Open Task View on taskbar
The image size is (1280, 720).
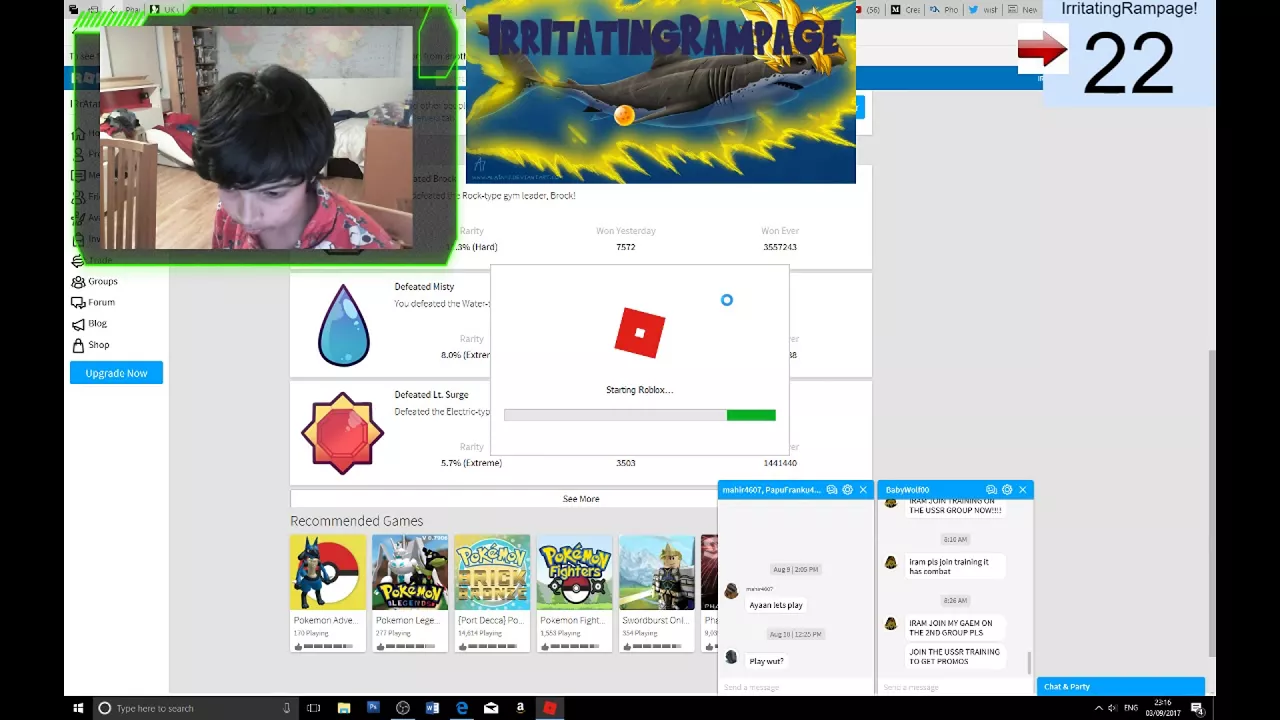point(314,708)
